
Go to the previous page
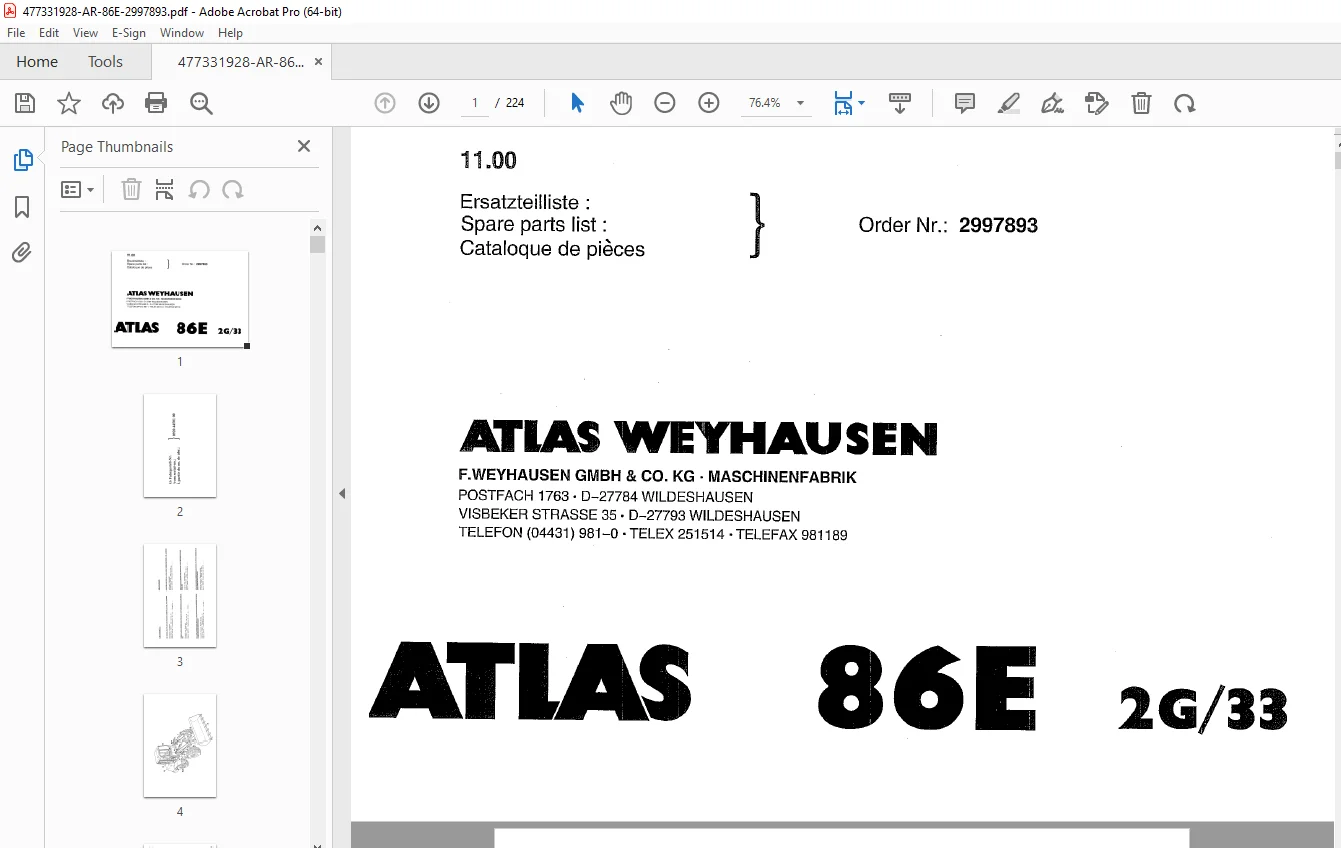point(385,103)
